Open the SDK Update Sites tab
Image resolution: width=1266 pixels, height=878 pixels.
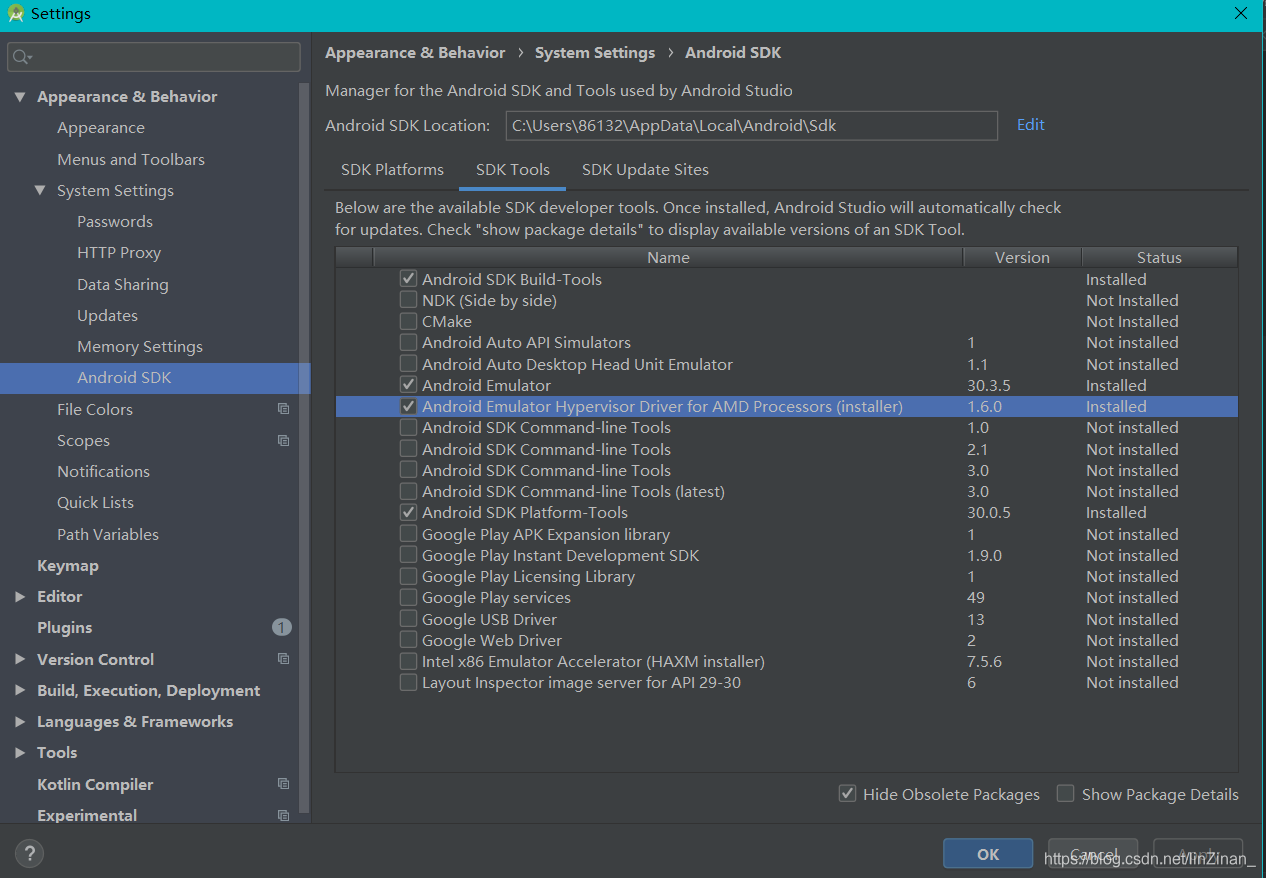645,170
